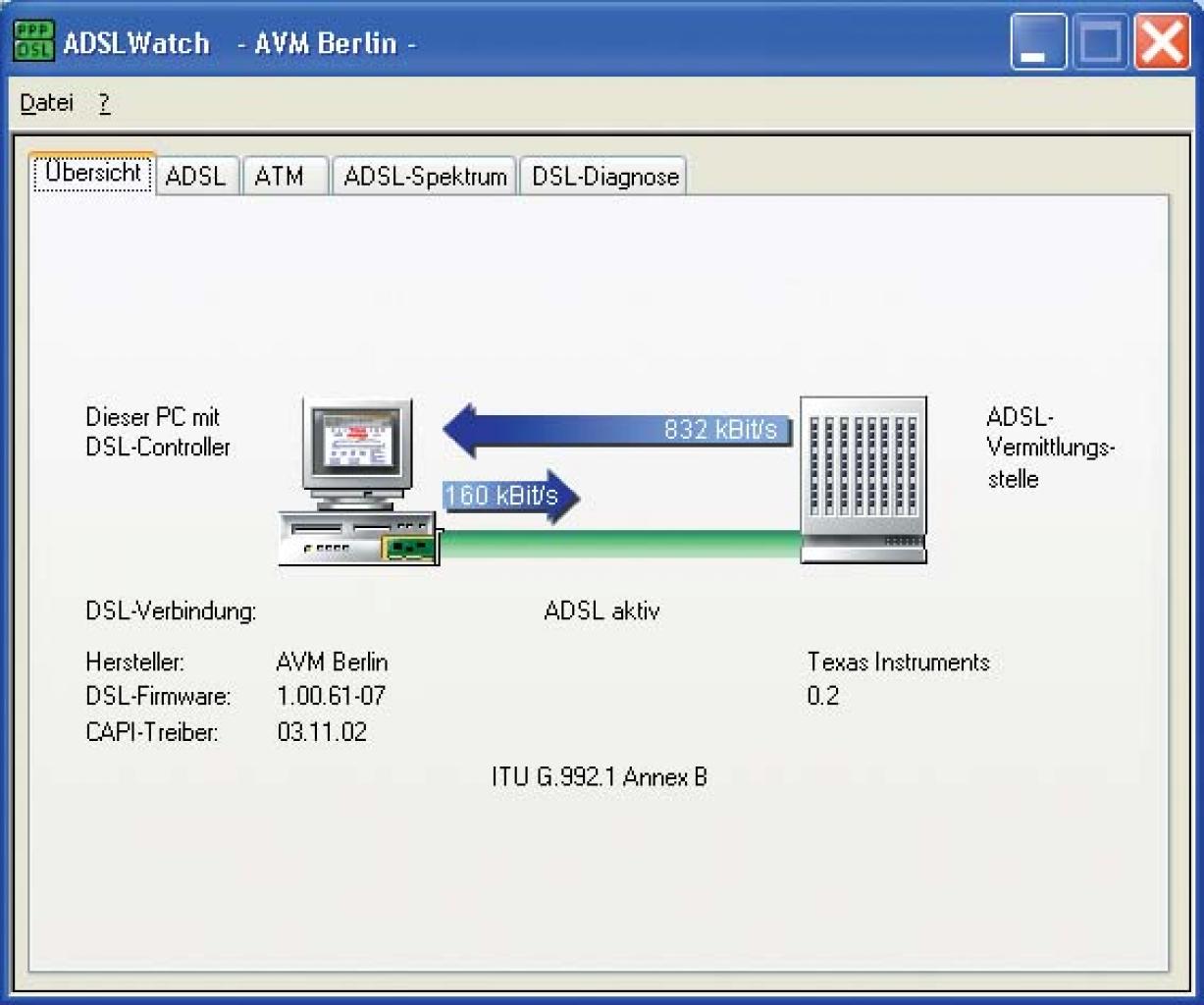Click the green DSL connection line
The width and height of the screenshot is (1204, 1005).
click(619, 543)
